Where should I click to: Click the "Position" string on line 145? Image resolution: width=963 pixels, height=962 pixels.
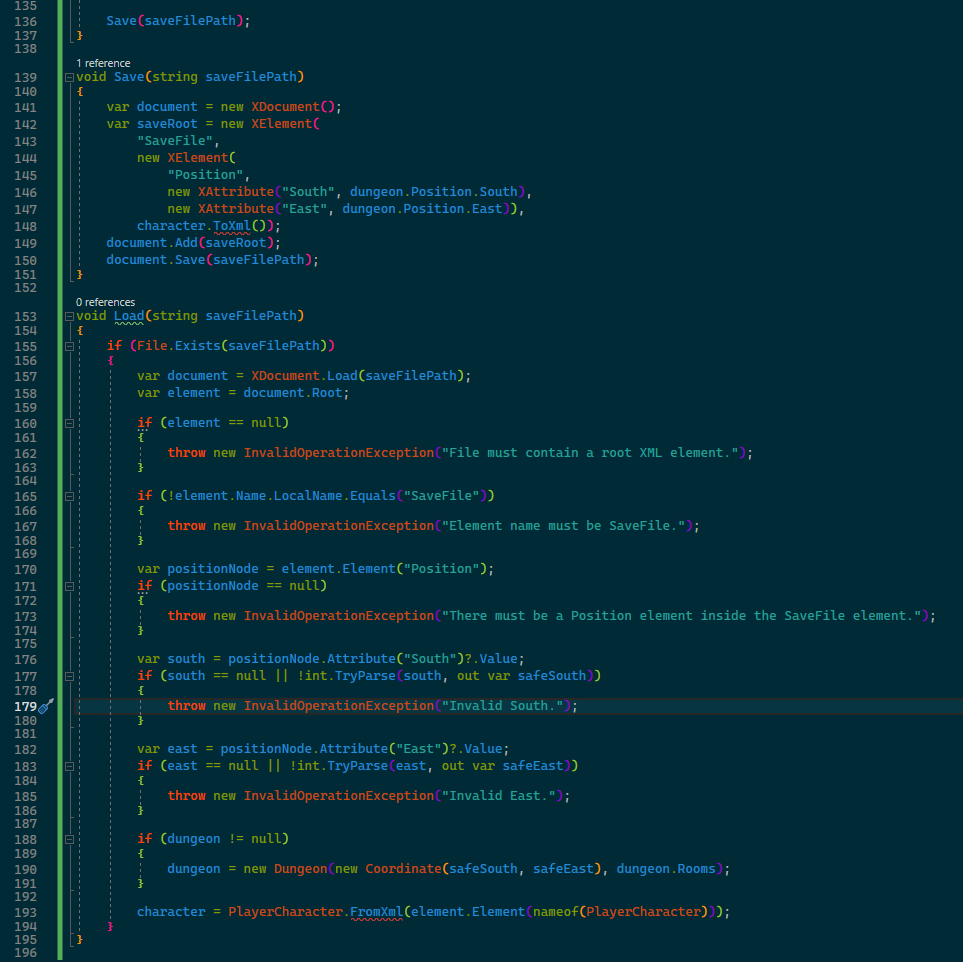205,175
